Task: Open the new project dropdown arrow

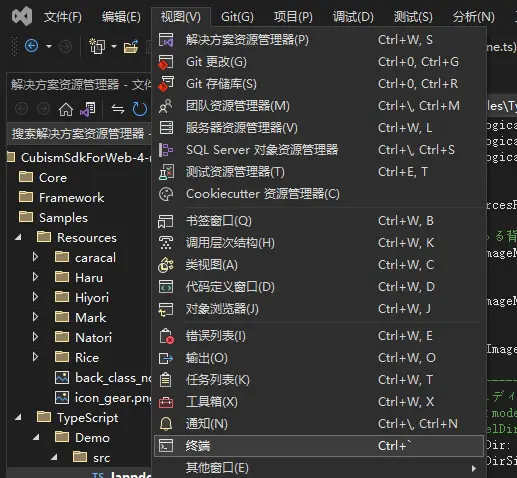Action: (114, 46)
